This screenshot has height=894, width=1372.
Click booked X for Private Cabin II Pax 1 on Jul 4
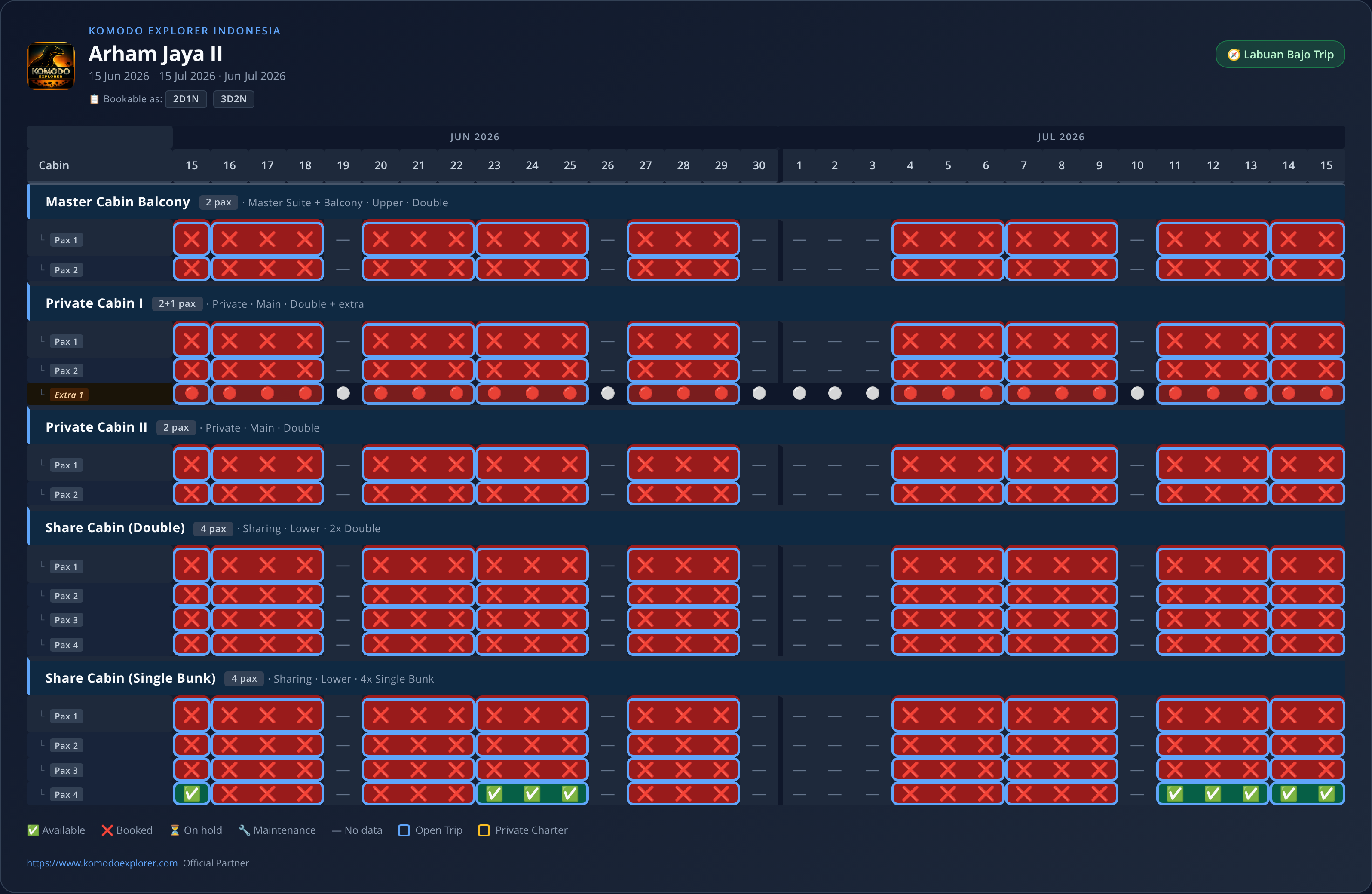click(x=910, y=465)
